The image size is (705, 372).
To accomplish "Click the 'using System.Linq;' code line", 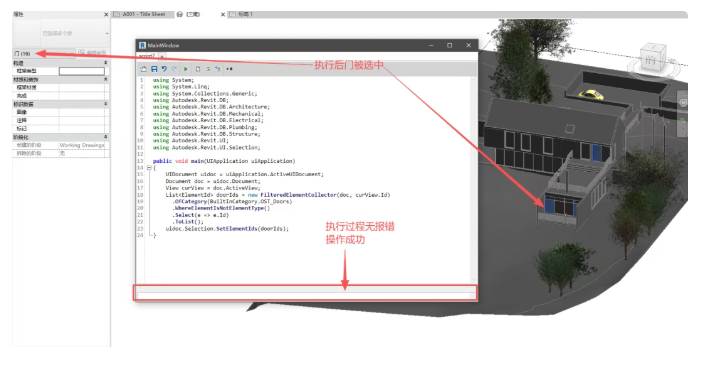I will coord(181,87).
